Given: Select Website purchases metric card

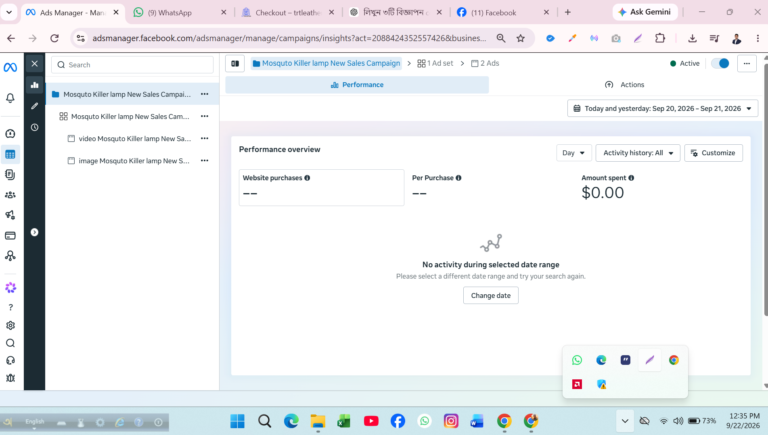Looking at the screenshot, I should point(322,187).
